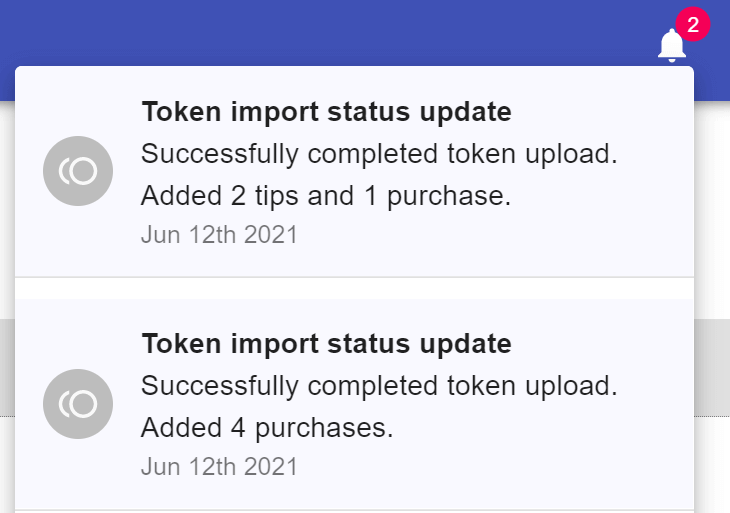Click the notification bell icon

[x=671, y=46]
